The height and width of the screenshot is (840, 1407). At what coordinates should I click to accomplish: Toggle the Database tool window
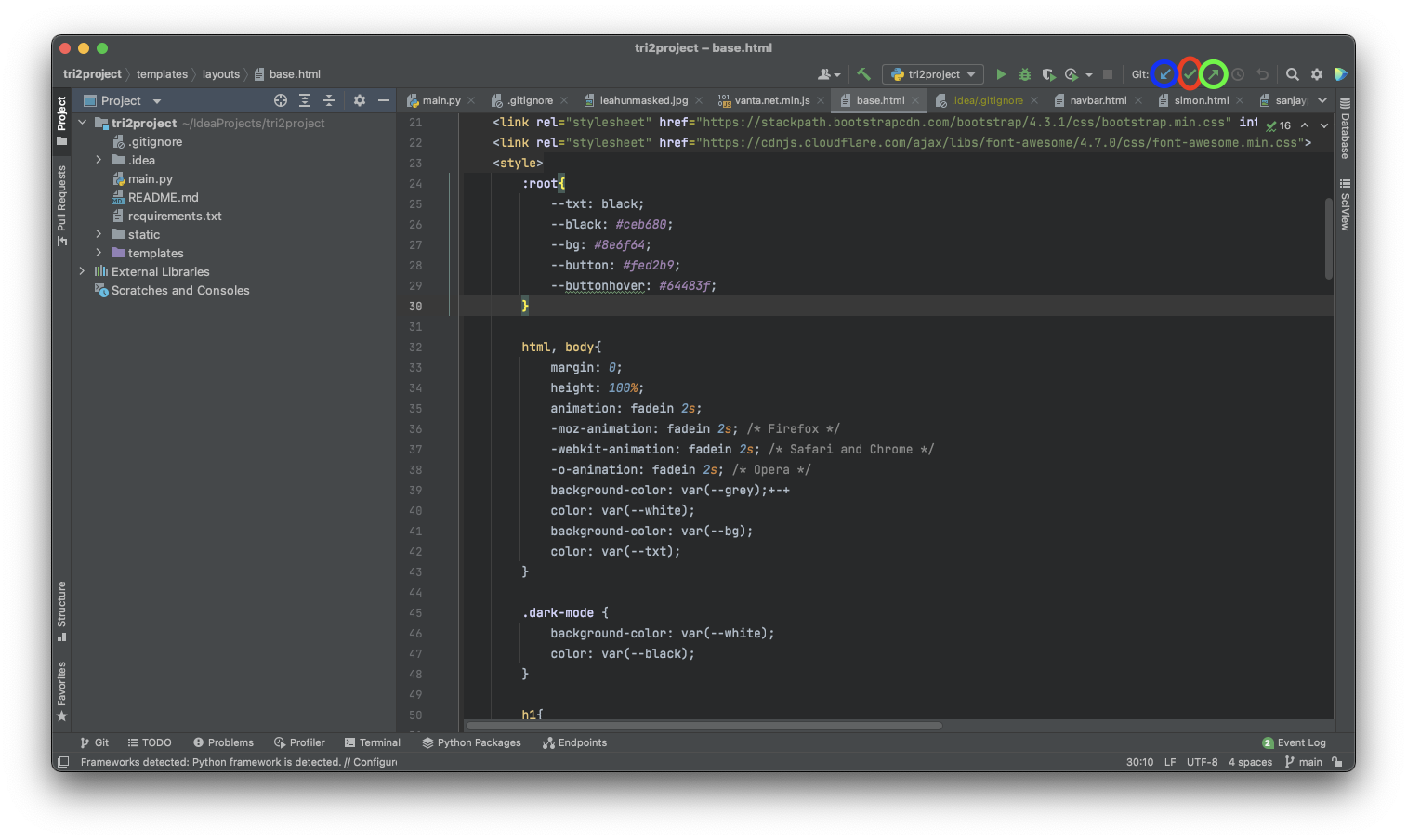pos(1345,129)
